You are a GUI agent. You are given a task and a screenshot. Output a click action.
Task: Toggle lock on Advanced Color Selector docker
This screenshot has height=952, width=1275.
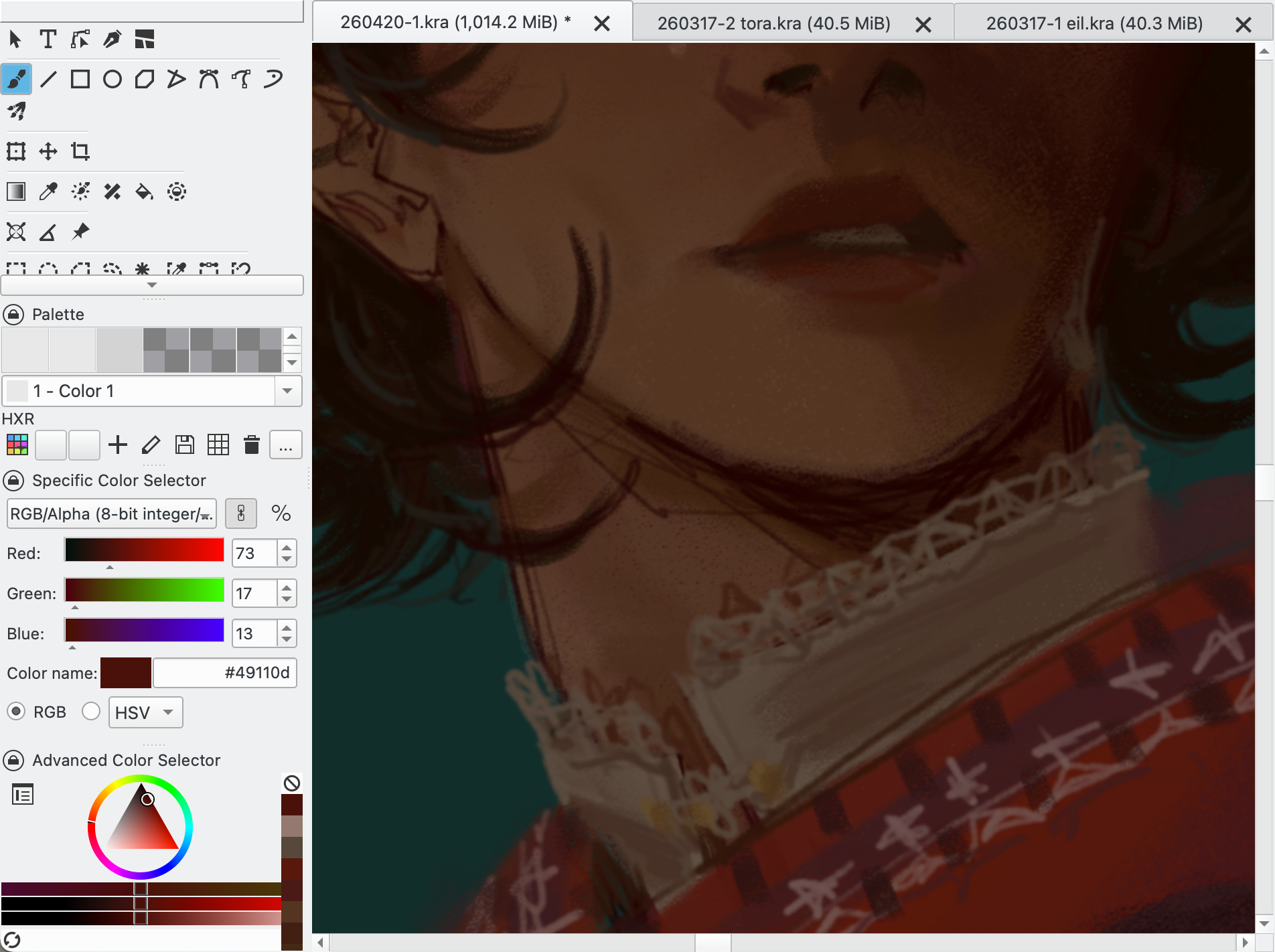13,760
